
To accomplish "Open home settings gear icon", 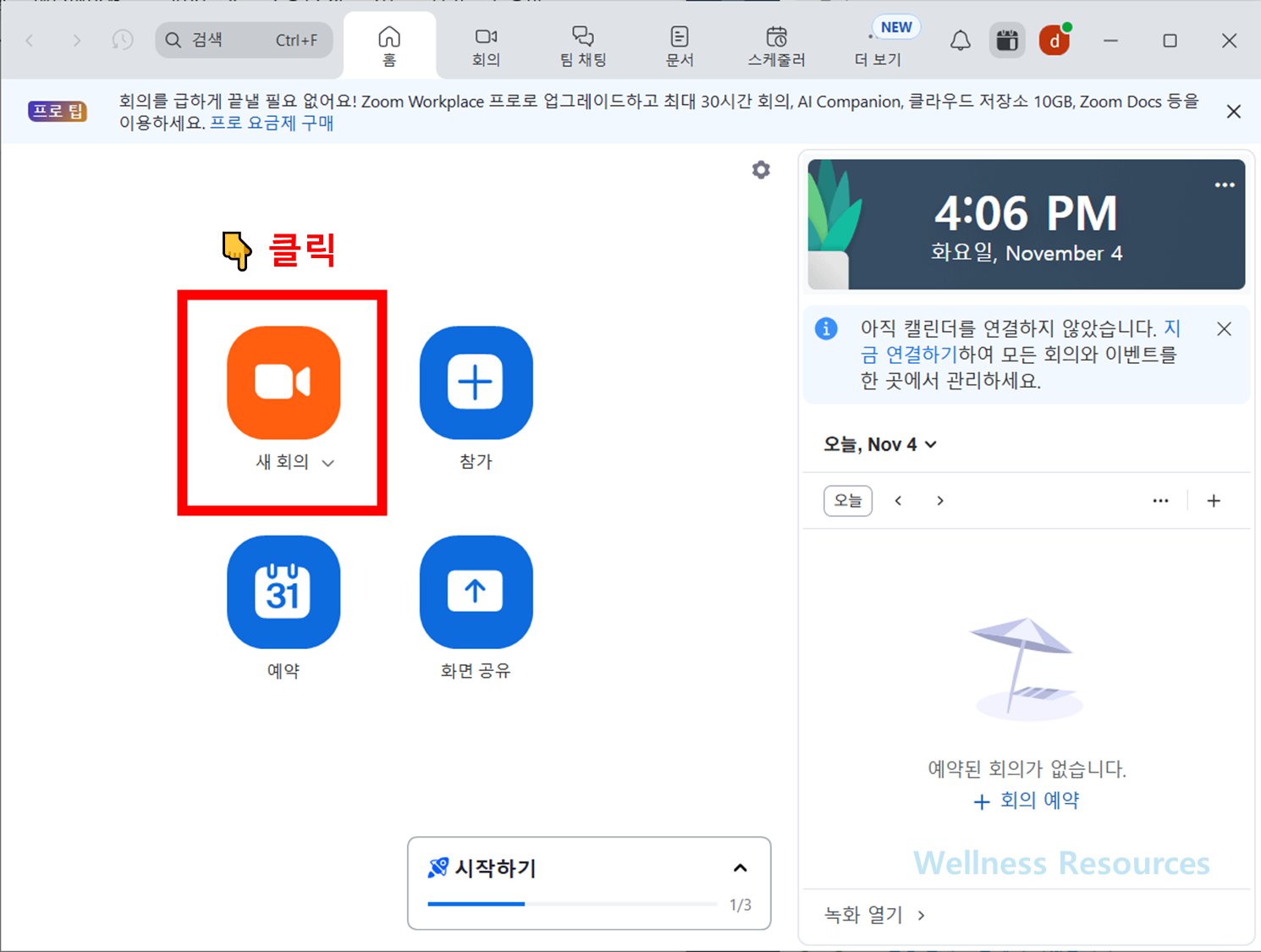I will click(x=761, y=170).
